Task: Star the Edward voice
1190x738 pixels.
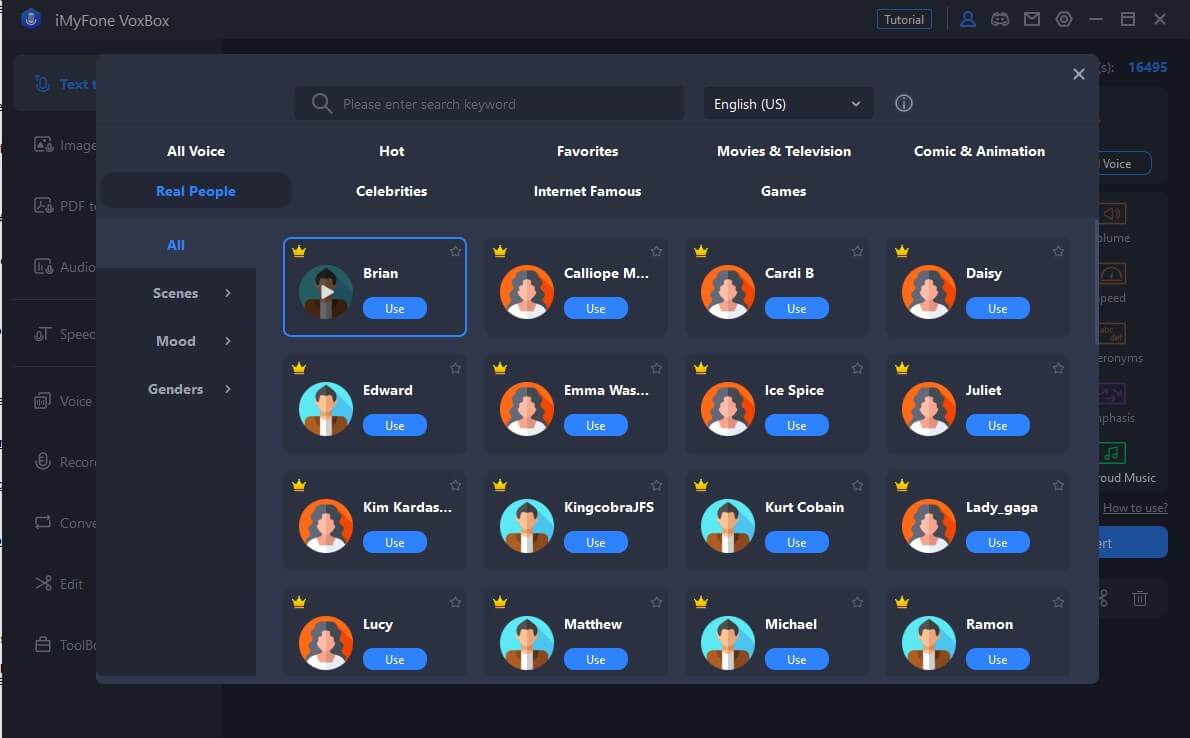Action: (455, 368)
